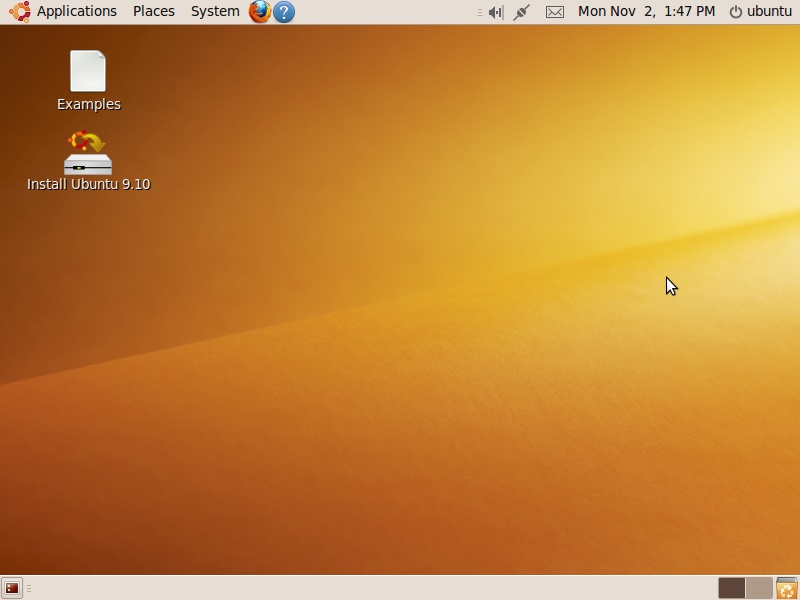
Task: Launch Install Ubuntu 9.10
Action: (88, 152)
